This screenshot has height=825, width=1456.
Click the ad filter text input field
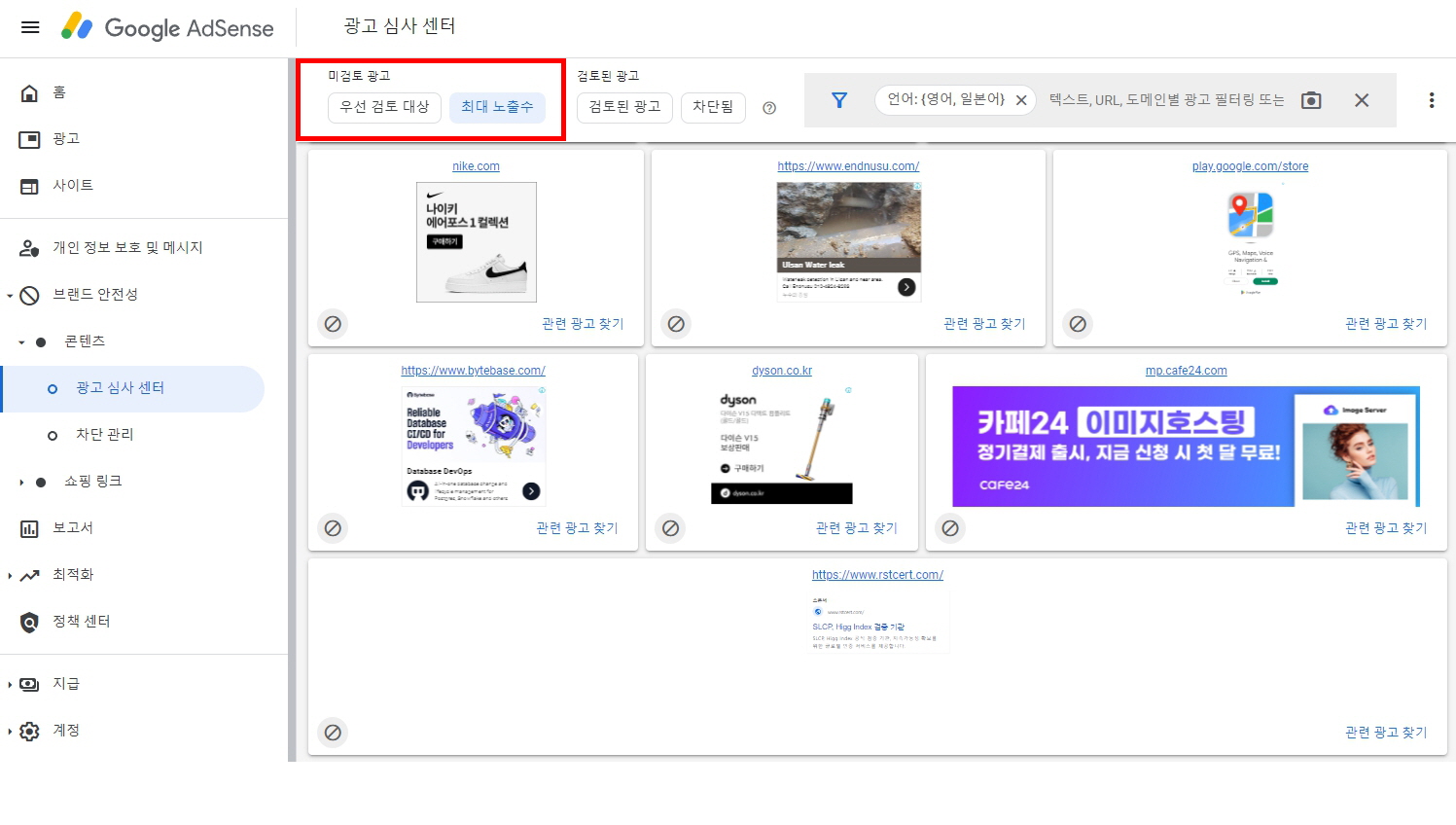pos(1167,100)
